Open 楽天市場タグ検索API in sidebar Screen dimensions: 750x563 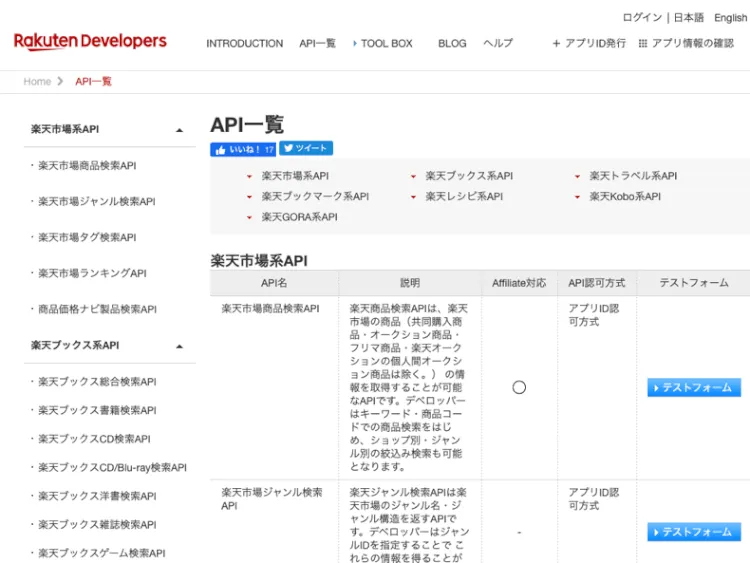87,237
